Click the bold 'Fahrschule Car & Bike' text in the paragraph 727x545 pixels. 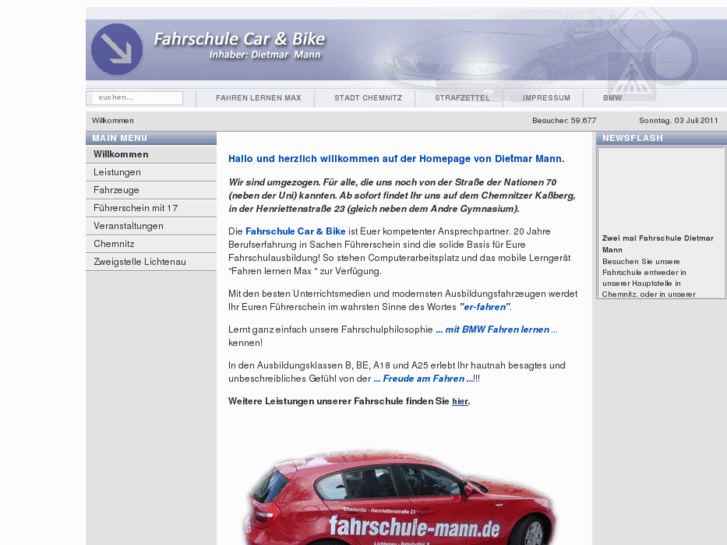295,231
